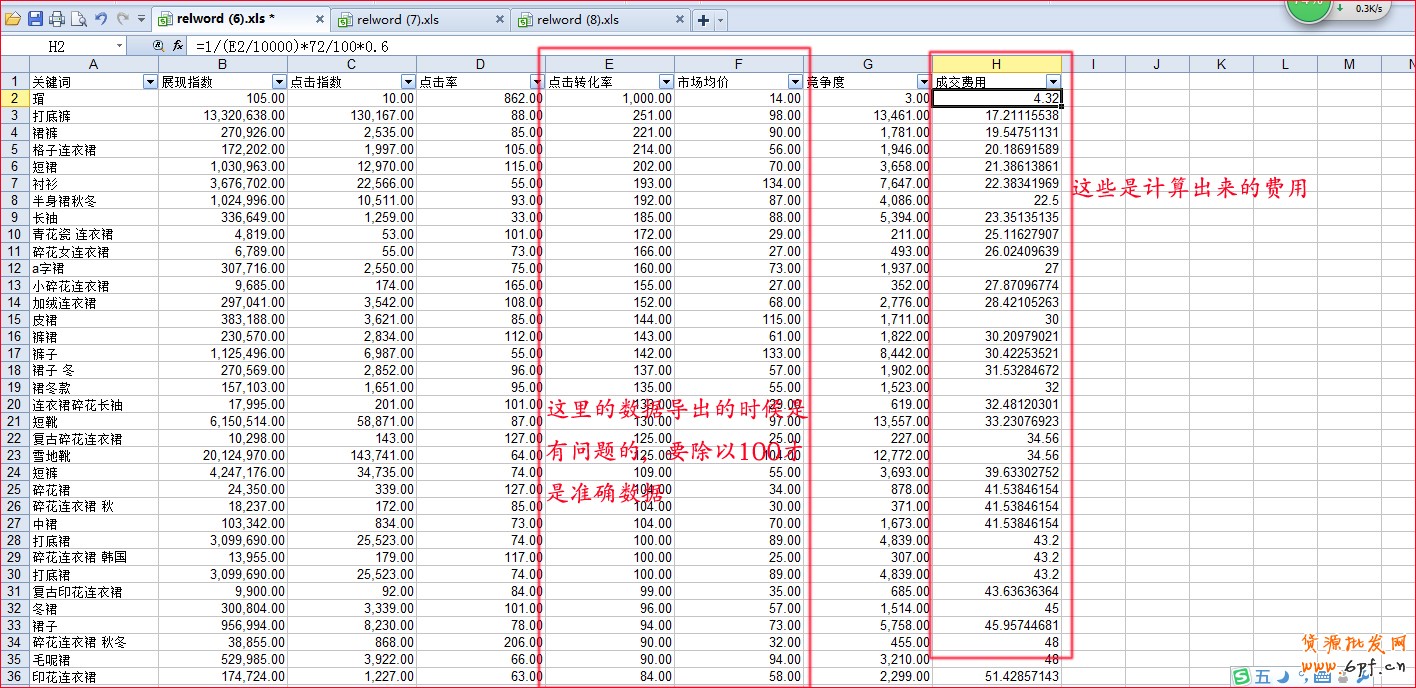This screenshot has height=688, width=1416.
Task: Select column G header
Action: tap(867, 64)
